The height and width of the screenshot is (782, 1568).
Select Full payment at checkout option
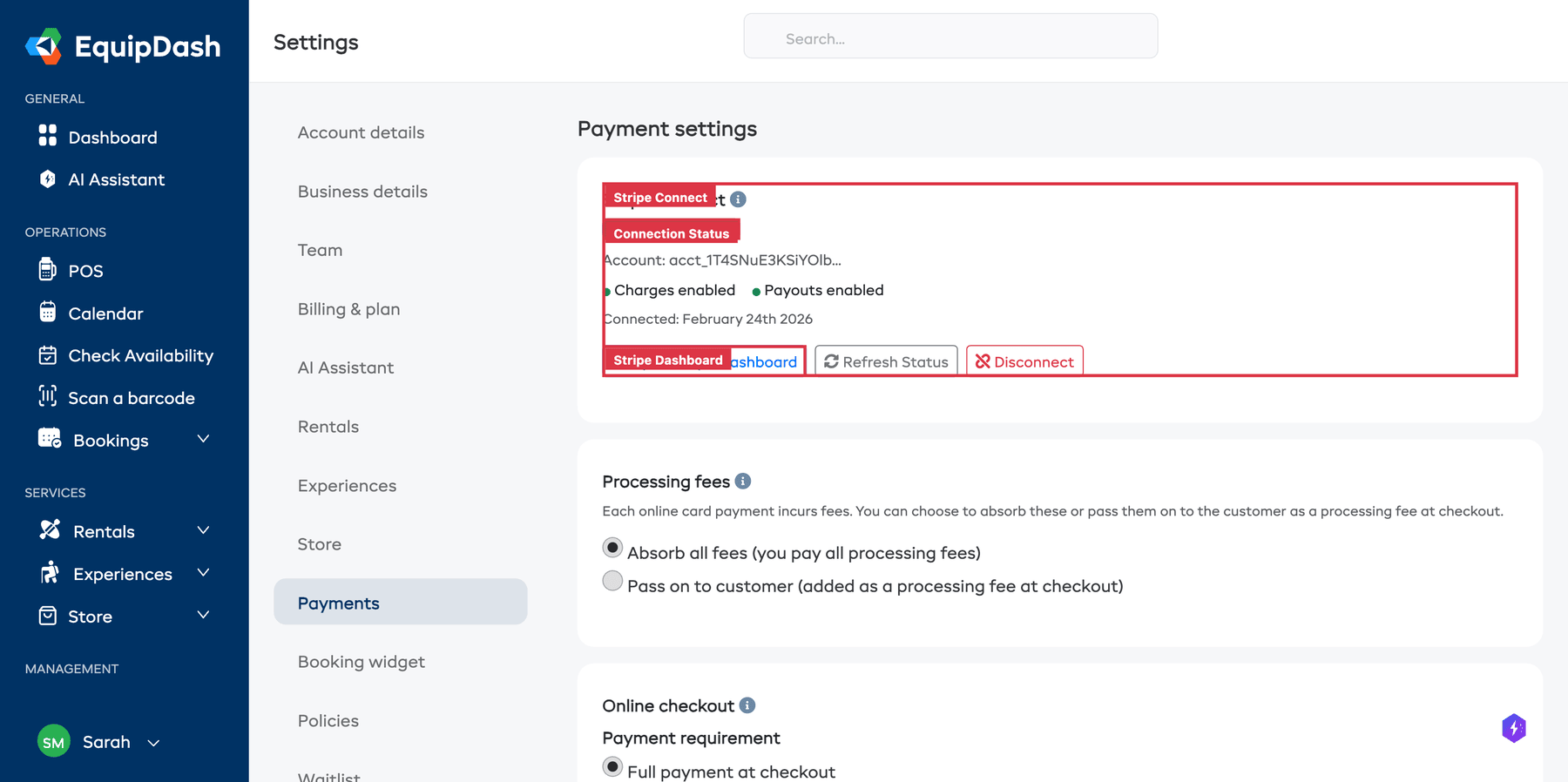612,767
